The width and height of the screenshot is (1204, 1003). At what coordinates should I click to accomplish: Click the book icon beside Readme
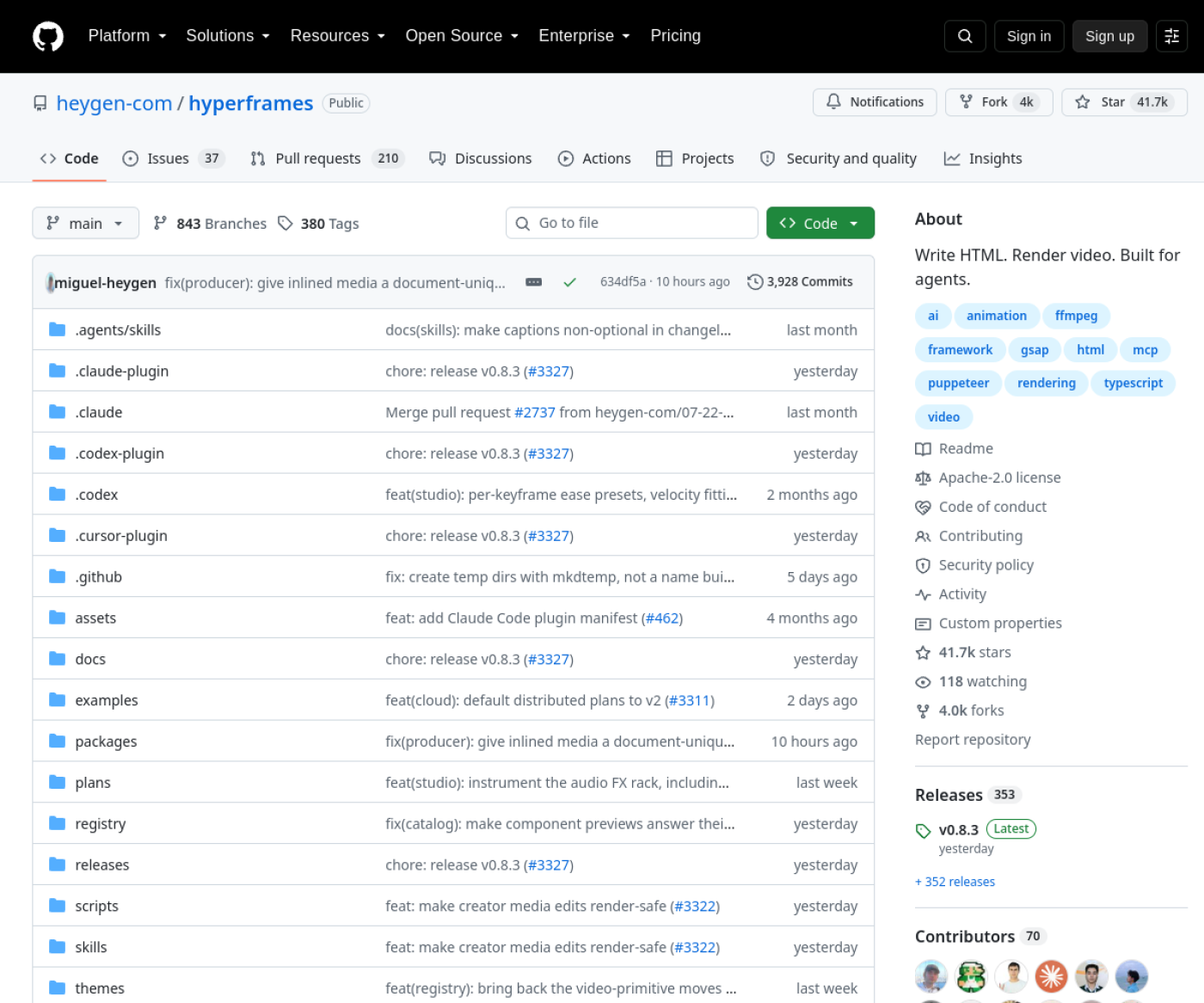(923, 449)
